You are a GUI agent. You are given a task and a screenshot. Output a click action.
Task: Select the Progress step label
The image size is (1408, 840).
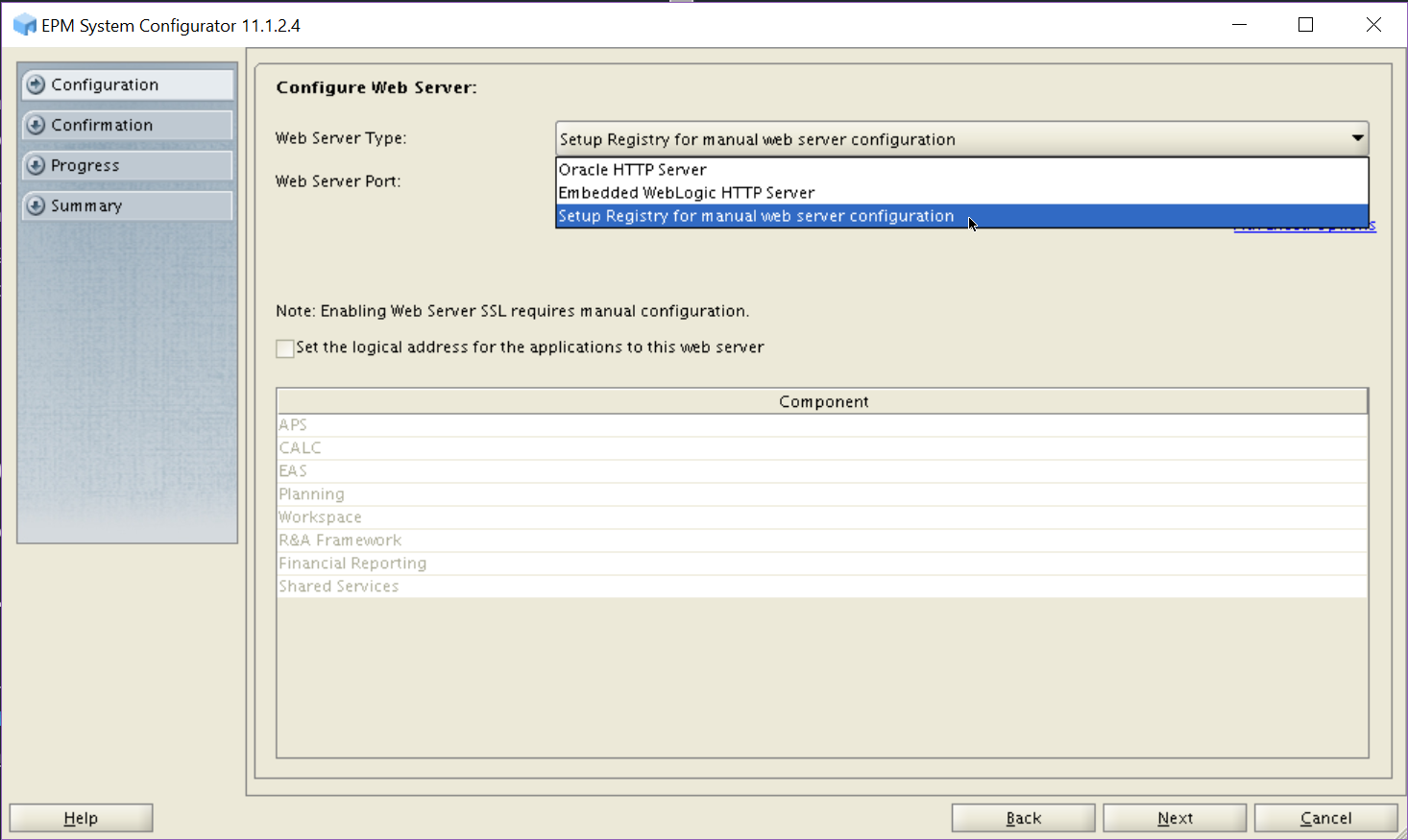pos(85,165)
